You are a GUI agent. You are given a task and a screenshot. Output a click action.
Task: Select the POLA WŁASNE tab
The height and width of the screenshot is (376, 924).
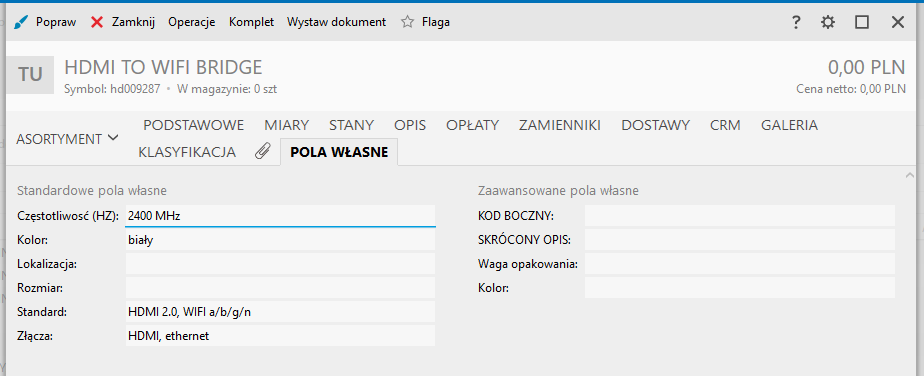tap(339, 152)
